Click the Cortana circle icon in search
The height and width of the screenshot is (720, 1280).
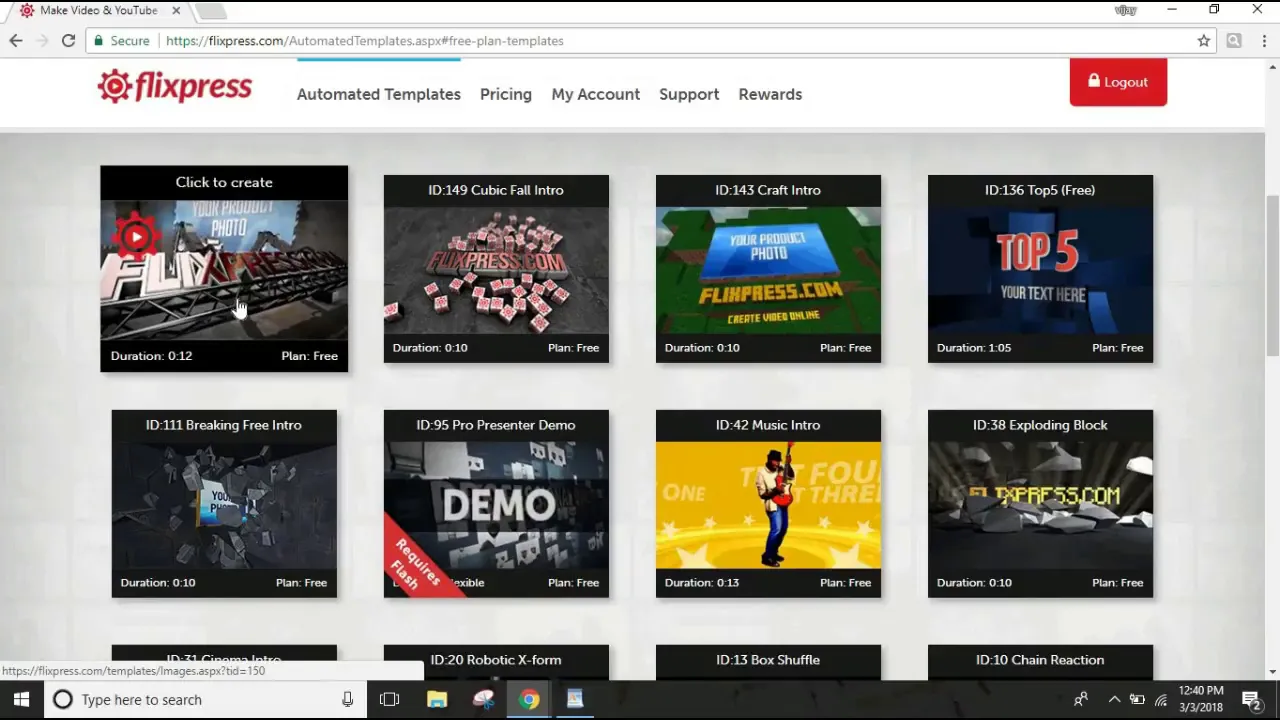[x=63, y=700]
